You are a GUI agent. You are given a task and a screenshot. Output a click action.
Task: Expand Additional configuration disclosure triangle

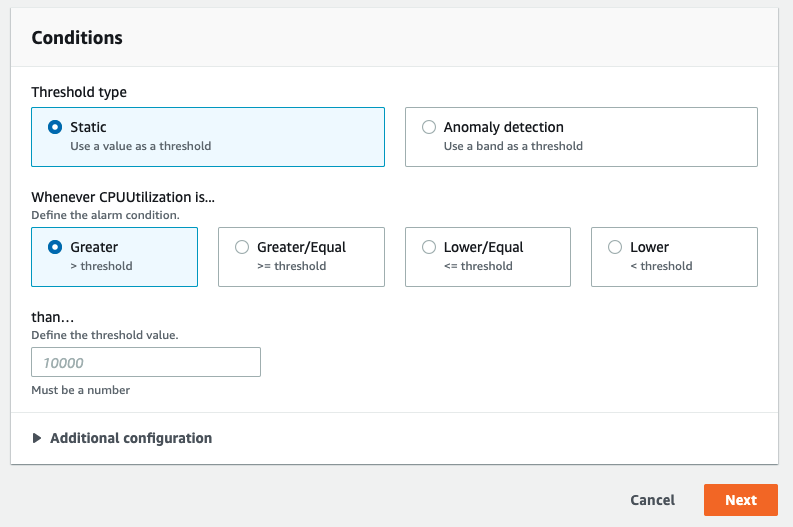38,438
